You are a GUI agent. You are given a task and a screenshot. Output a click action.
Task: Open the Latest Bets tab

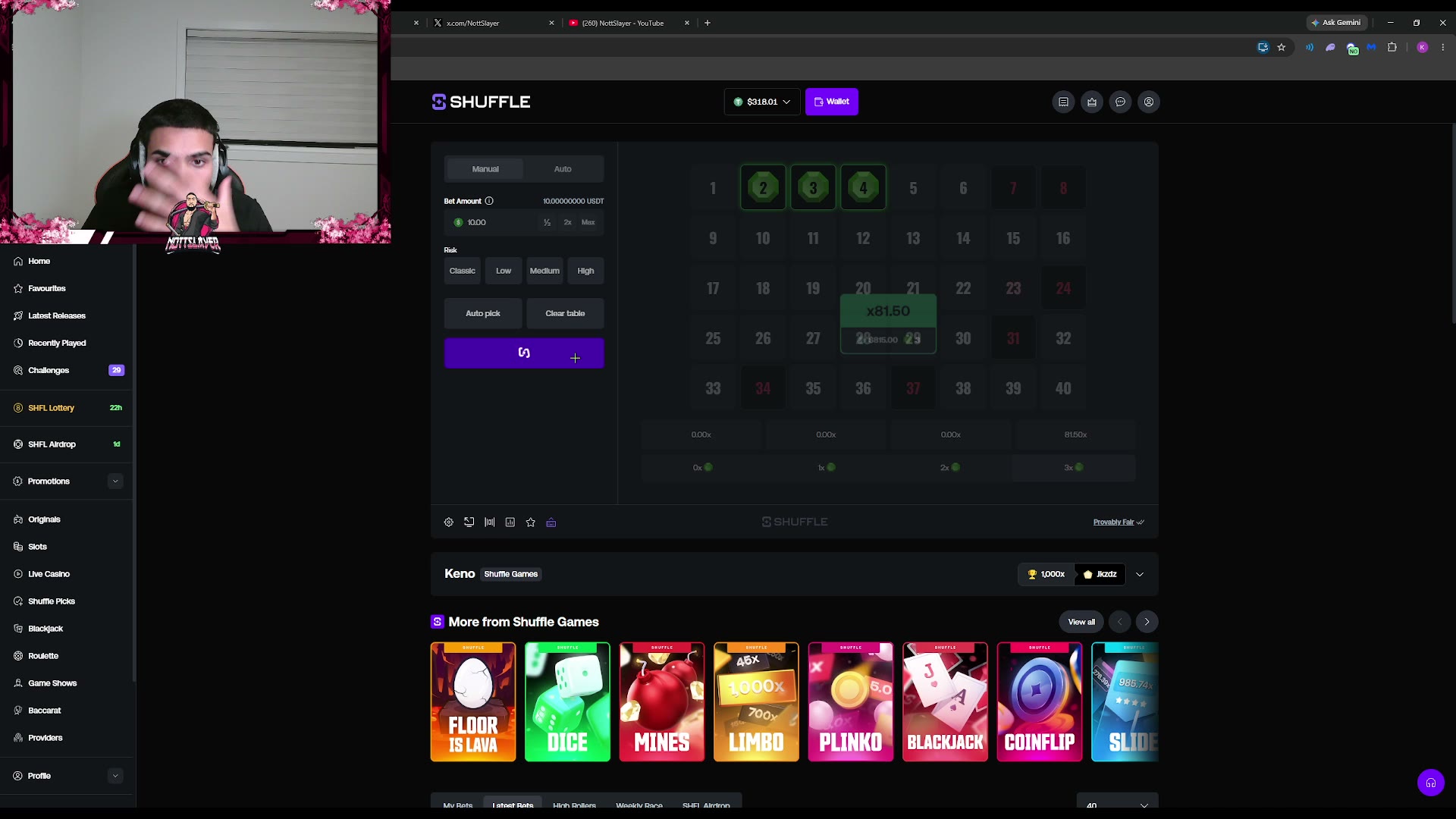tap(513, 805)
